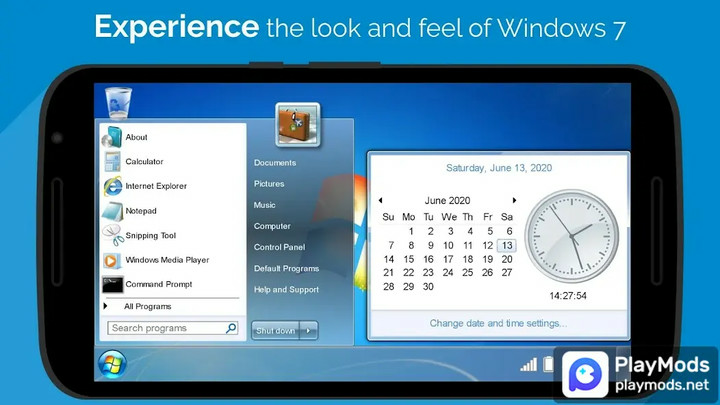Select June 10 in the calendar
Image resolution: width=720 pixels, height=405 pixels.
pos(448,245)
